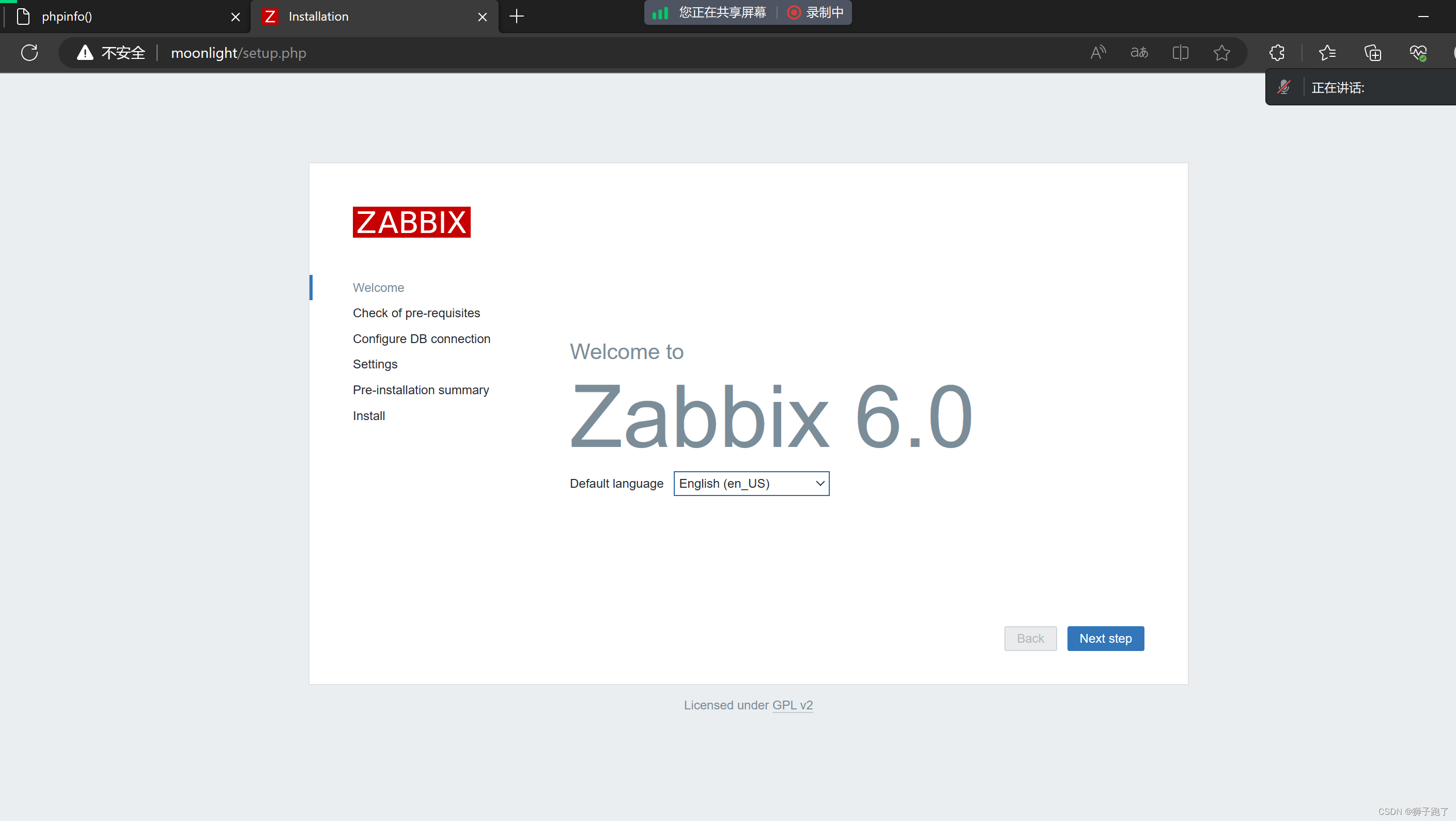Select Configure DB connection step
Screen dimensions: 1456x821
pos(421,339)
